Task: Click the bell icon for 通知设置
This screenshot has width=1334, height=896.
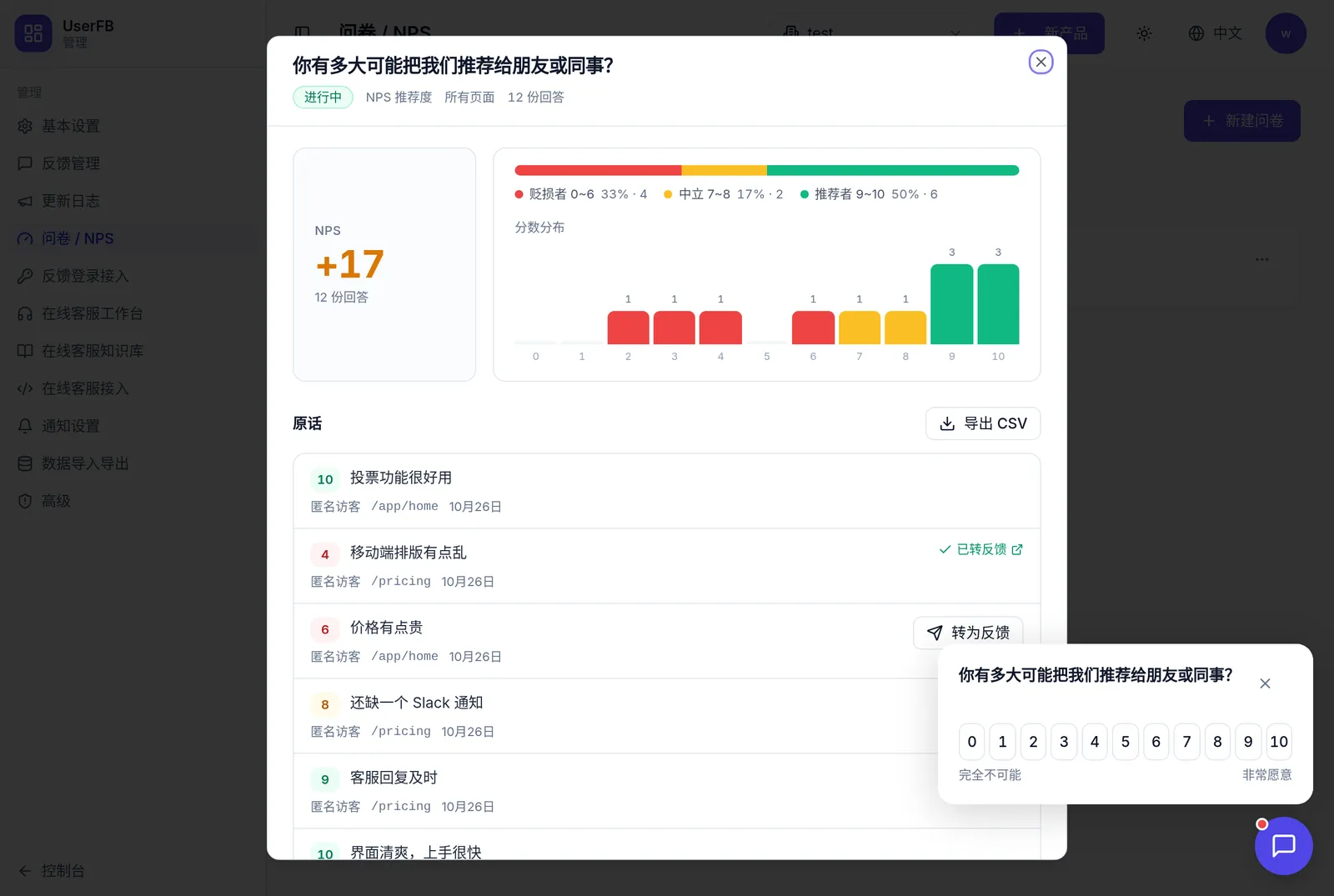Action: 25,426
